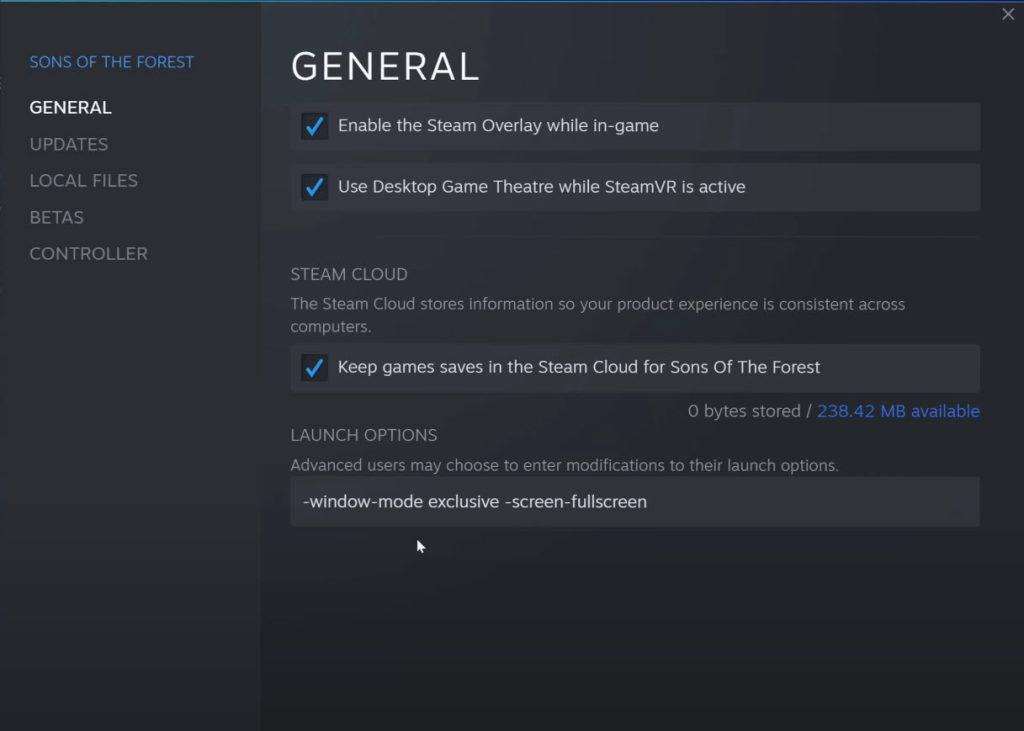This screenshot has height=731, width=1024.
Task: Click the checkmark icon on the Steam Cloud row
Action: (315, 367)
